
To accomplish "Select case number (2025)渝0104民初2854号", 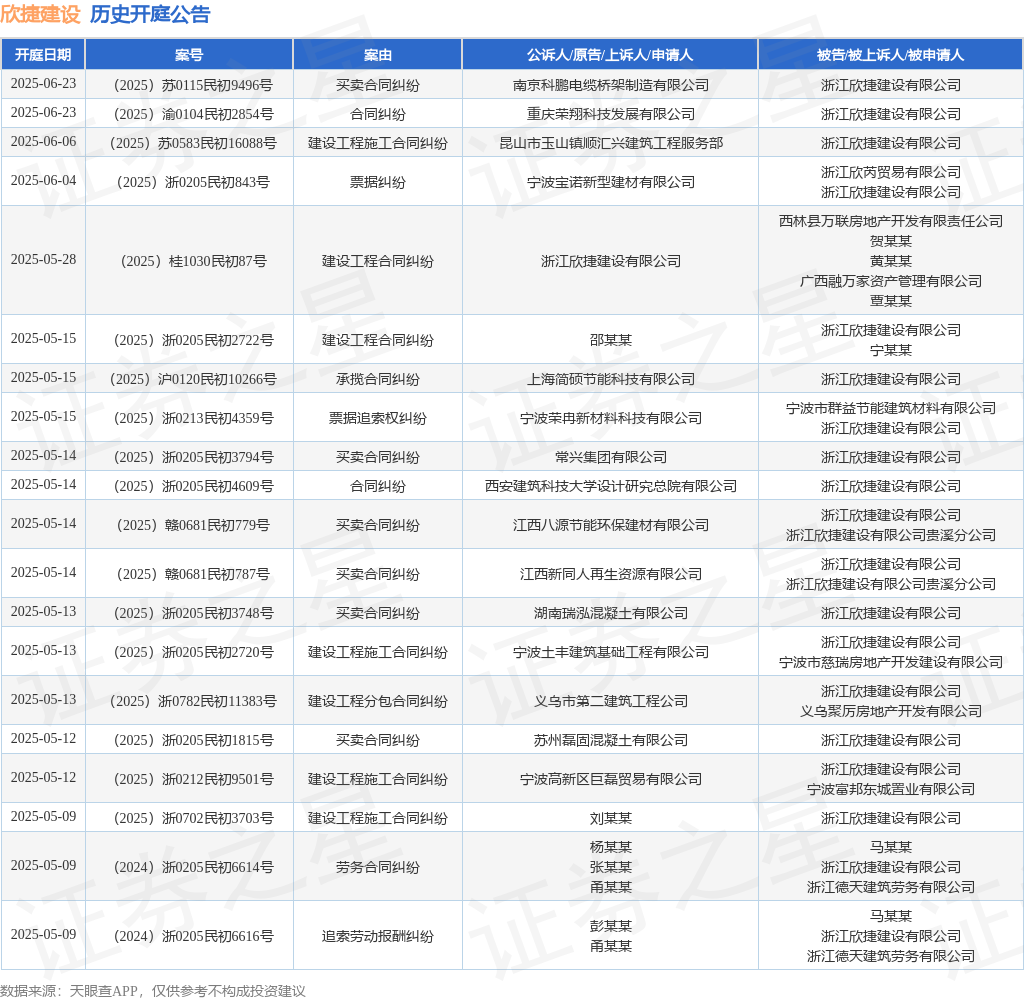I will click(x=189, y=114).
